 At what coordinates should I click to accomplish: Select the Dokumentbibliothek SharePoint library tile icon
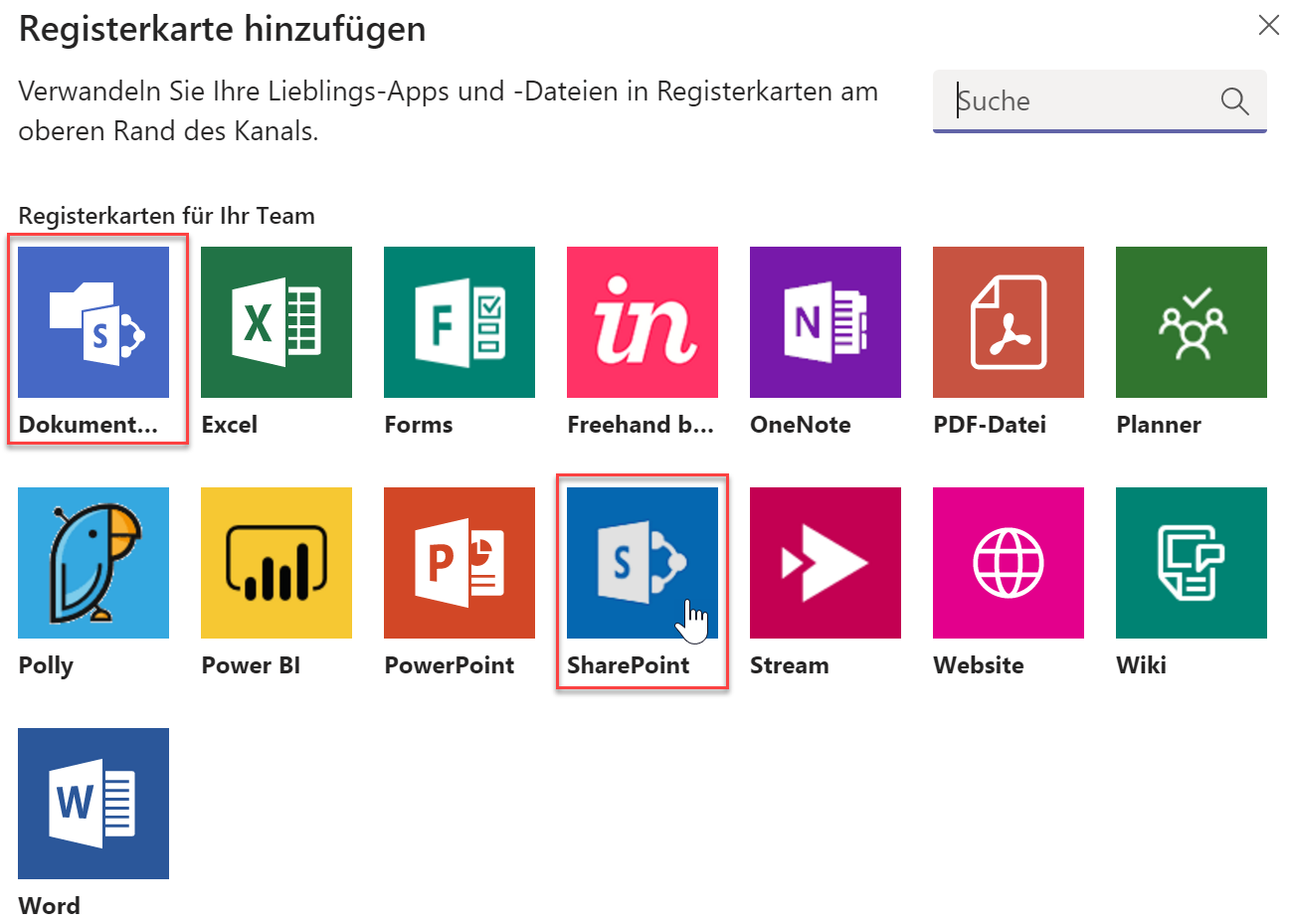point(93,322)
